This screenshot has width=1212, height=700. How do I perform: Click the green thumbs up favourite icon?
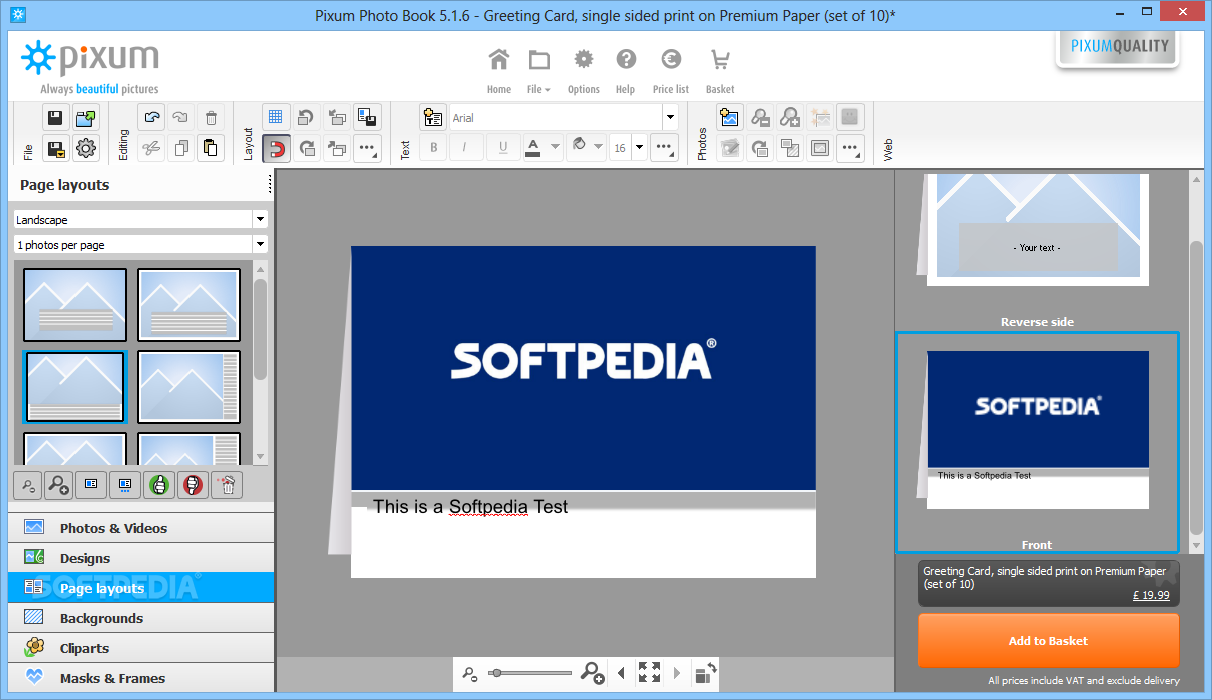[157, 485]
